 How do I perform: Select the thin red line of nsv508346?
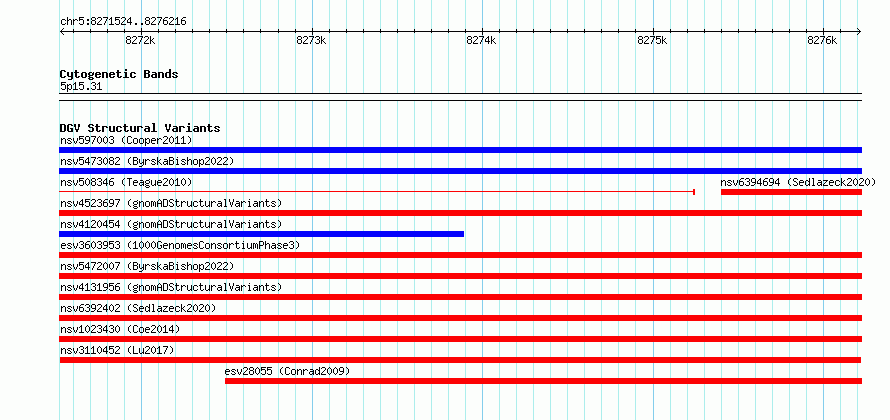(377, 192)
